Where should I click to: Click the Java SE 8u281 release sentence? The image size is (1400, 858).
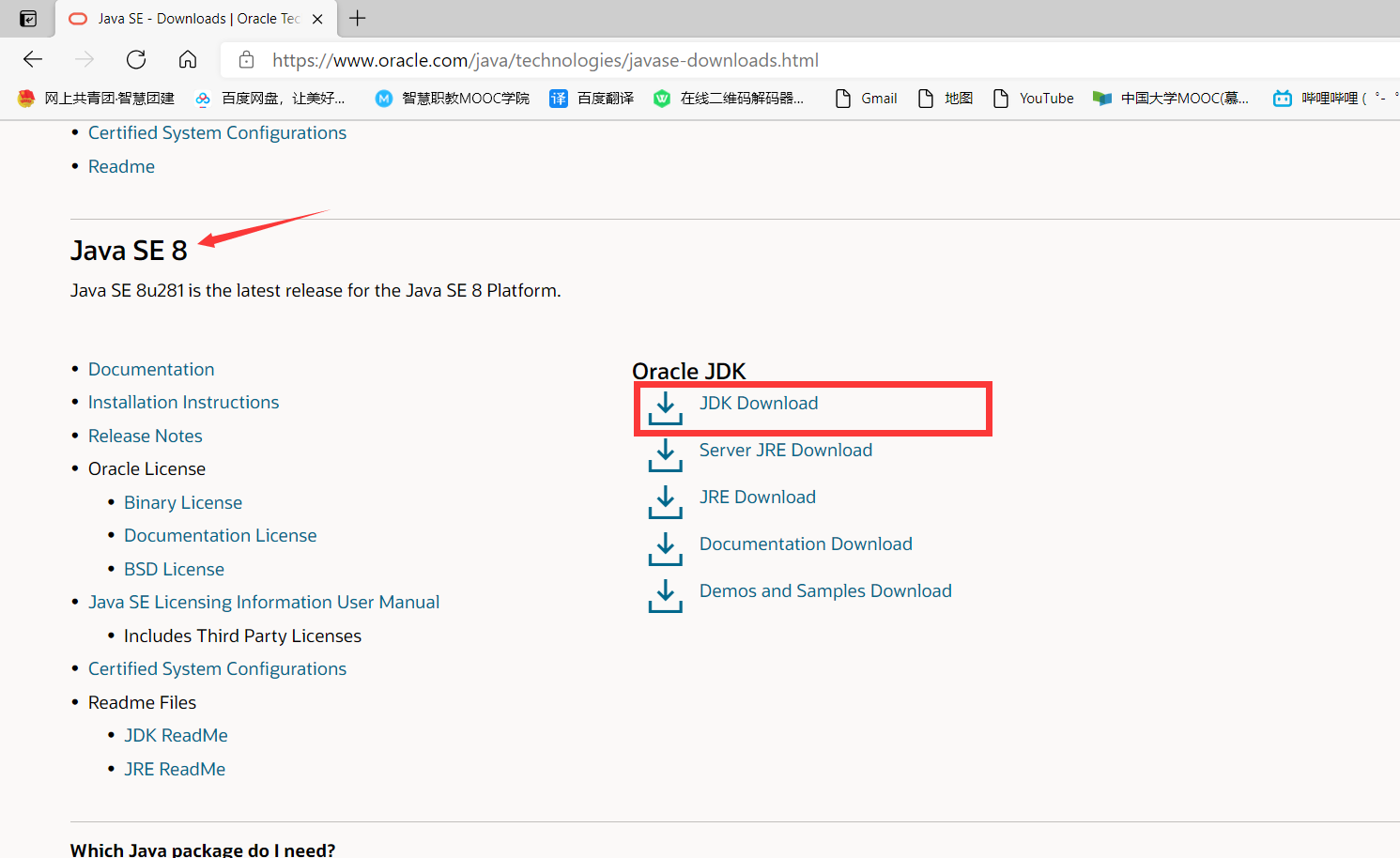tap(315, 290)
